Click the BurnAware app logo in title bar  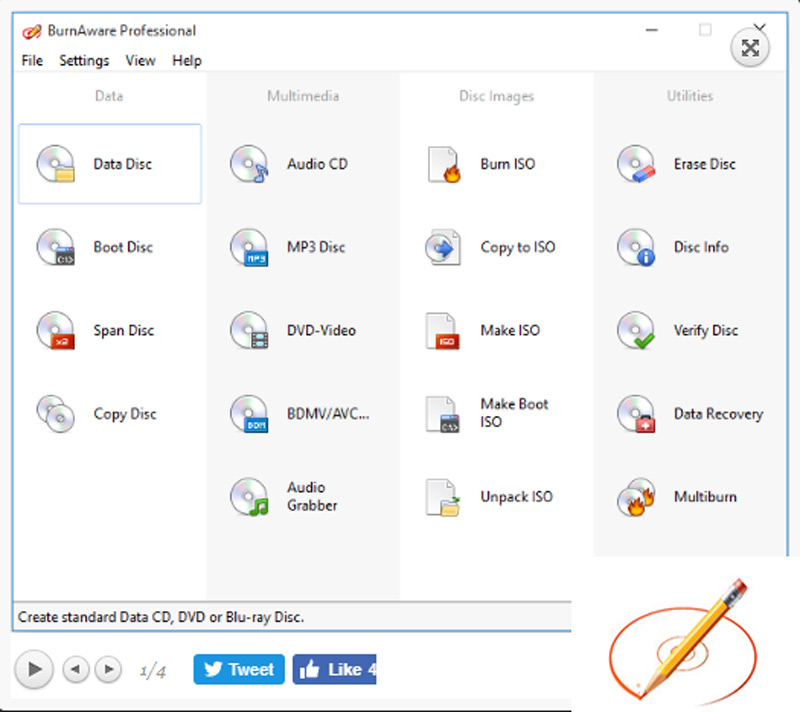pyautogui.click(x=32, y=32)
